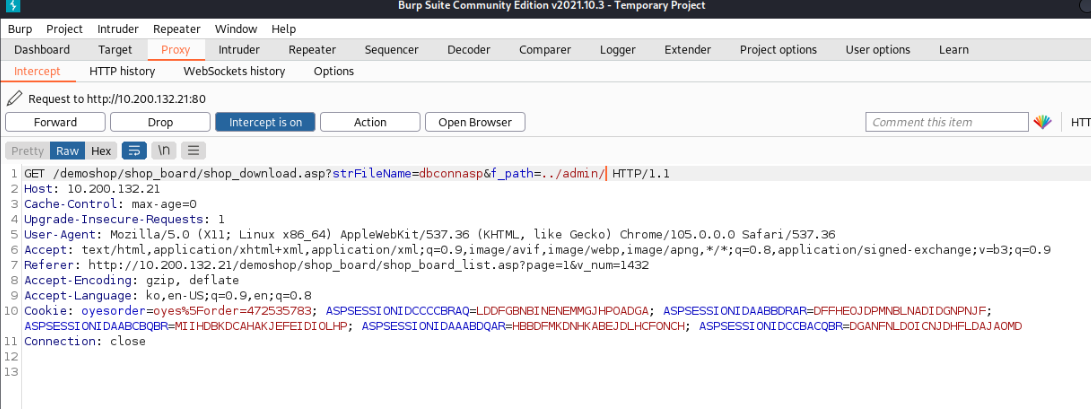This screenshot has width=1091, height=409.
Task: Toggle the word-wrap icon in editor toolbar
Action: pos(134,150)
